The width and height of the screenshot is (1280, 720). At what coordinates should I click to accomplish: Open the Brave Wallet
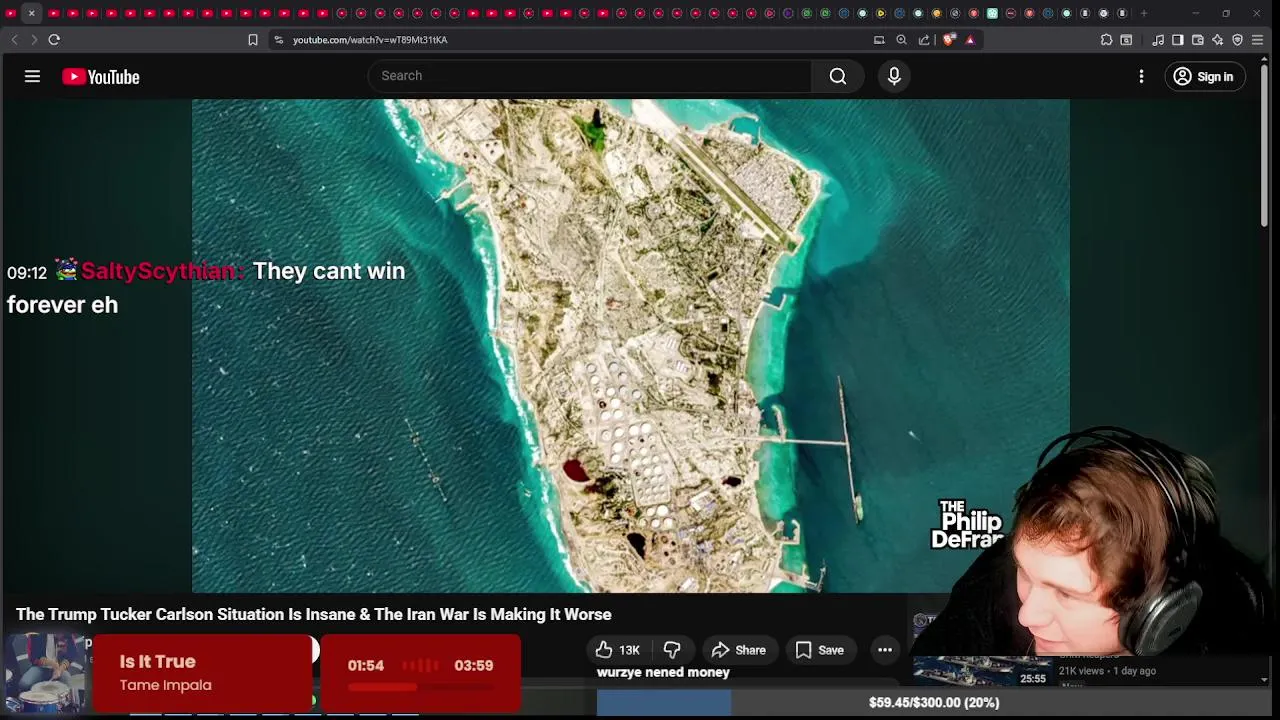point(1198,40)
